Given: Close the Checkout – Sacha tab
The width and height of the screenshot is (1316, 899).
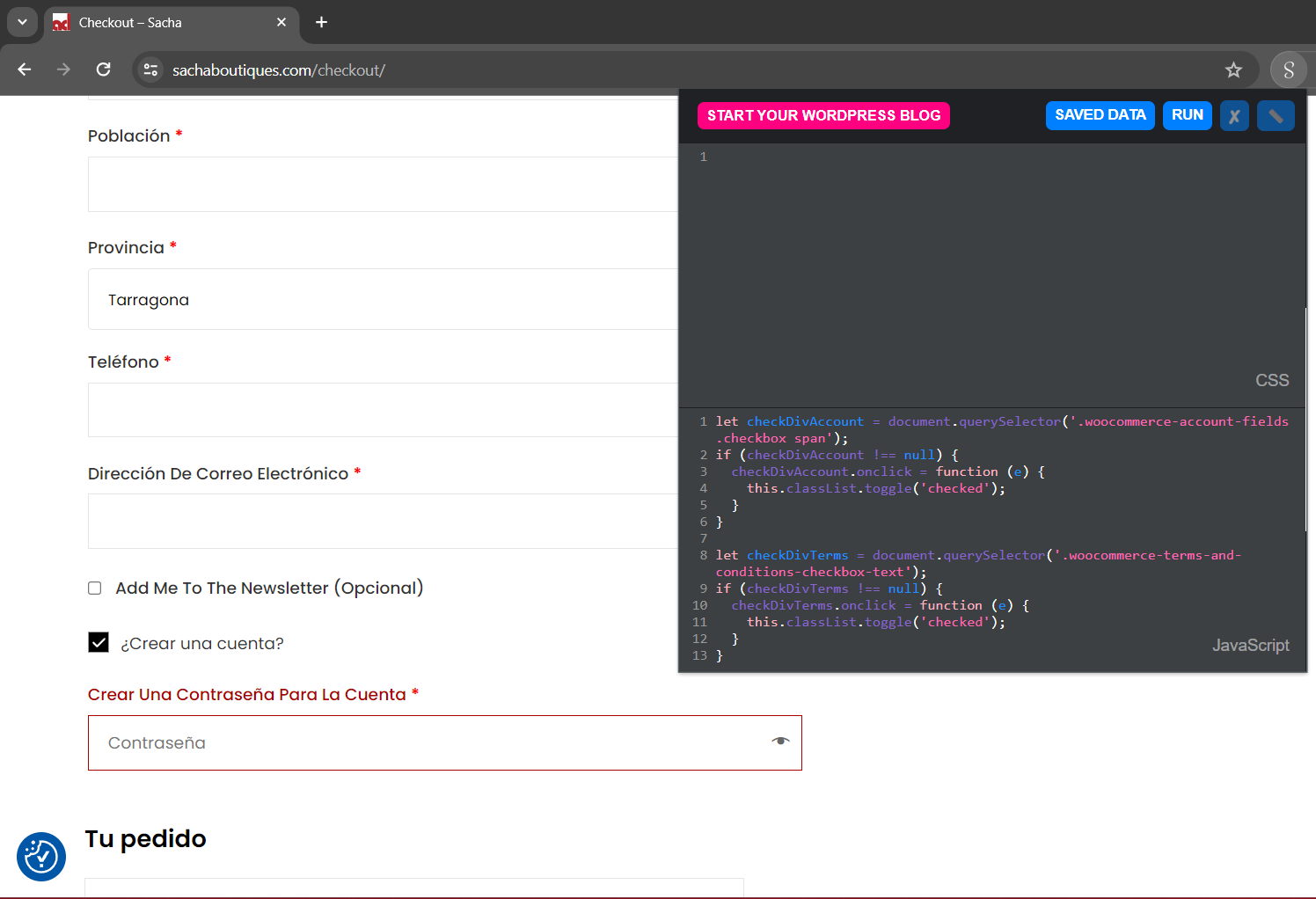Looking at the screenshot, I should [x=281, y=22].
